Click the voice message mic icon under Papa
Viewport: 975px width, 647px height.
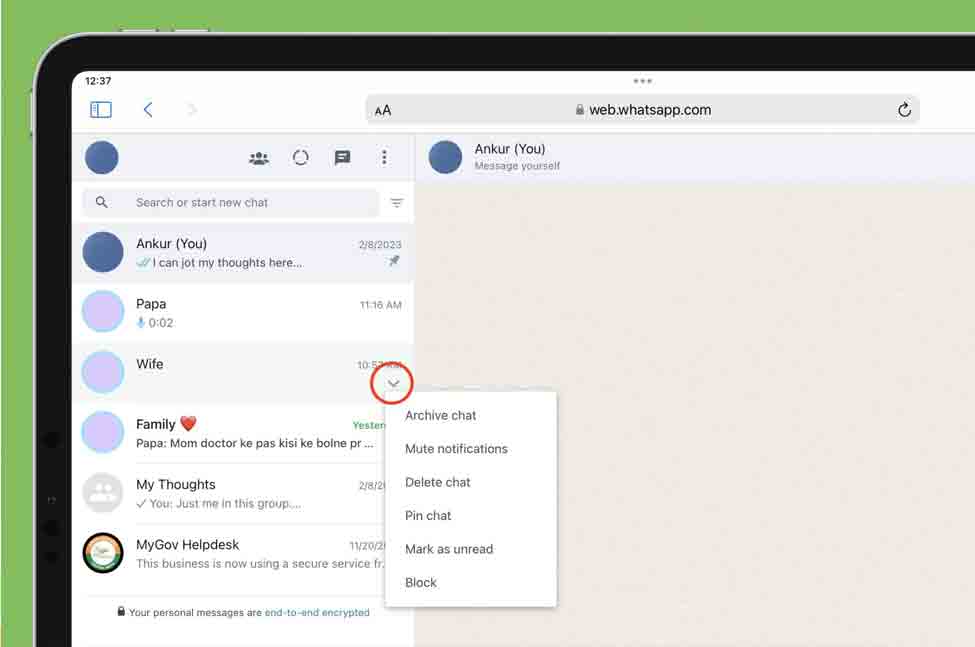point(141,323)
